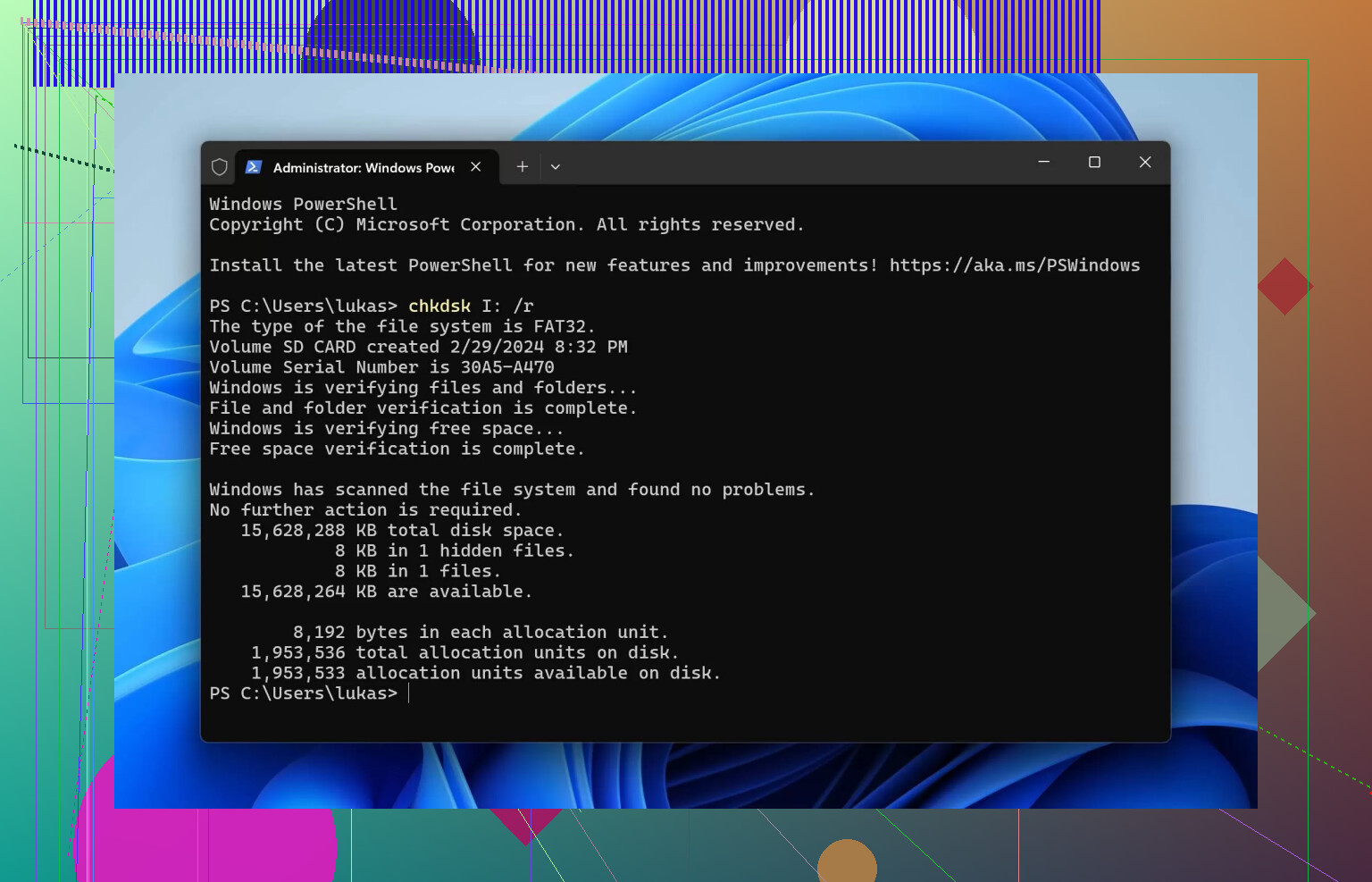Maximize the terminal window
The height and width of the screenshot is (882, 1372).
[1094, 163]
